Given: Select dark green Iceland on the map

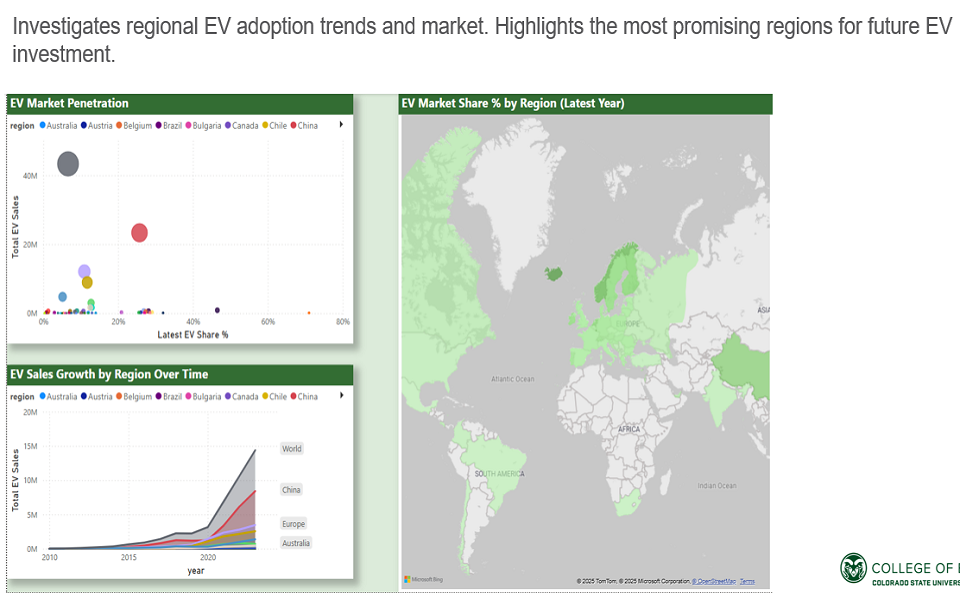Looking at the screenshot, I should click(x=554, y=273).
